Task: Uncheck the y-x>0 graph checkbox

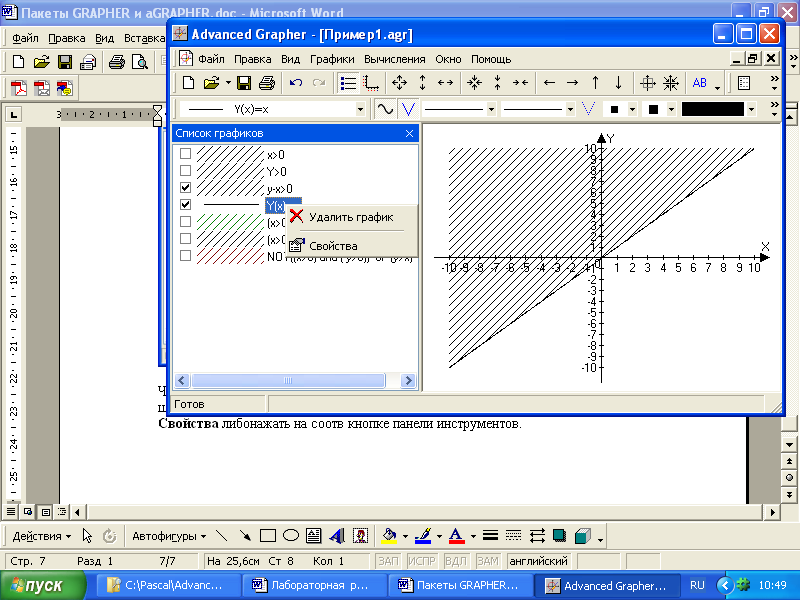Action: click(185, 187)
